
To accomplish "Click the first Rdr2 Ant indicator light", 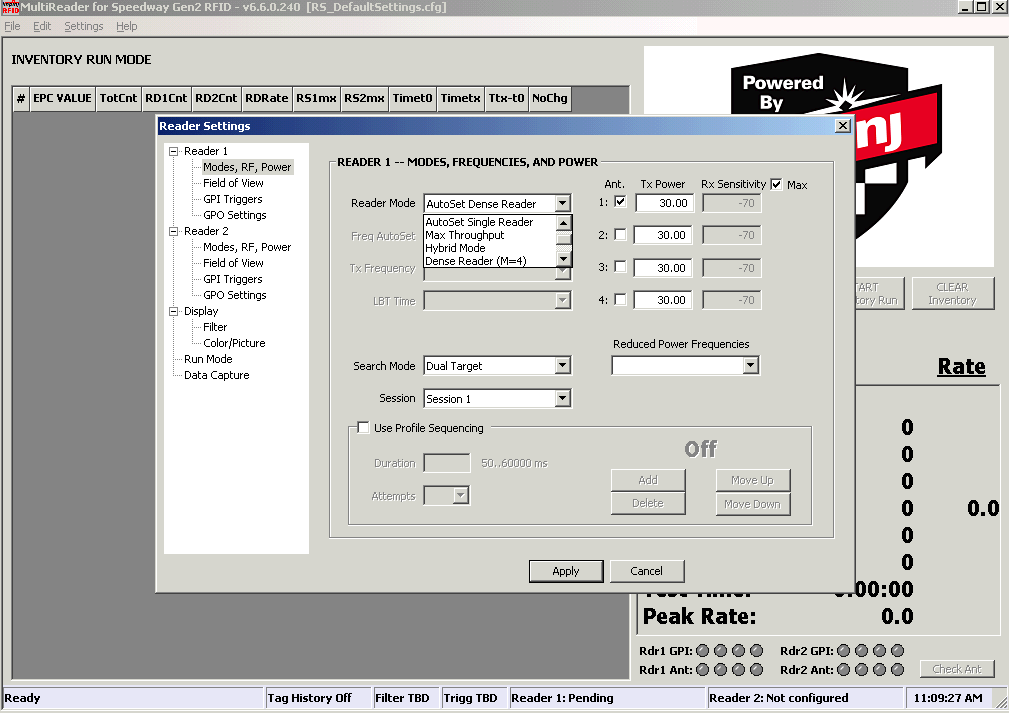I will tap(843, 668).
